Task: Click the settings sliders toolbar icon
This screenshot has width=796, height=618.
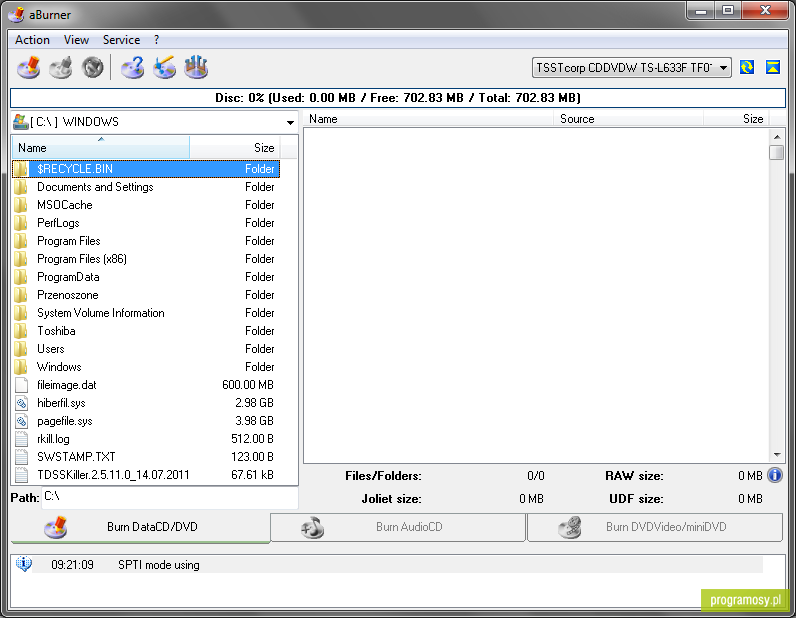Action: click(x=196, y=68)
